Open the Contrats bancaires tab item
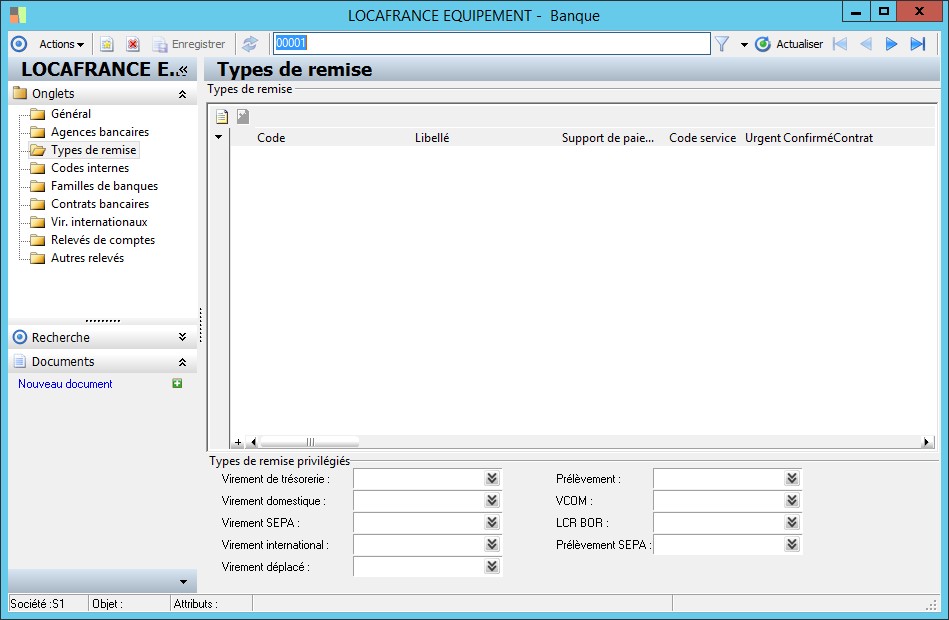The image size is (949, 620). tap(99, 204)
